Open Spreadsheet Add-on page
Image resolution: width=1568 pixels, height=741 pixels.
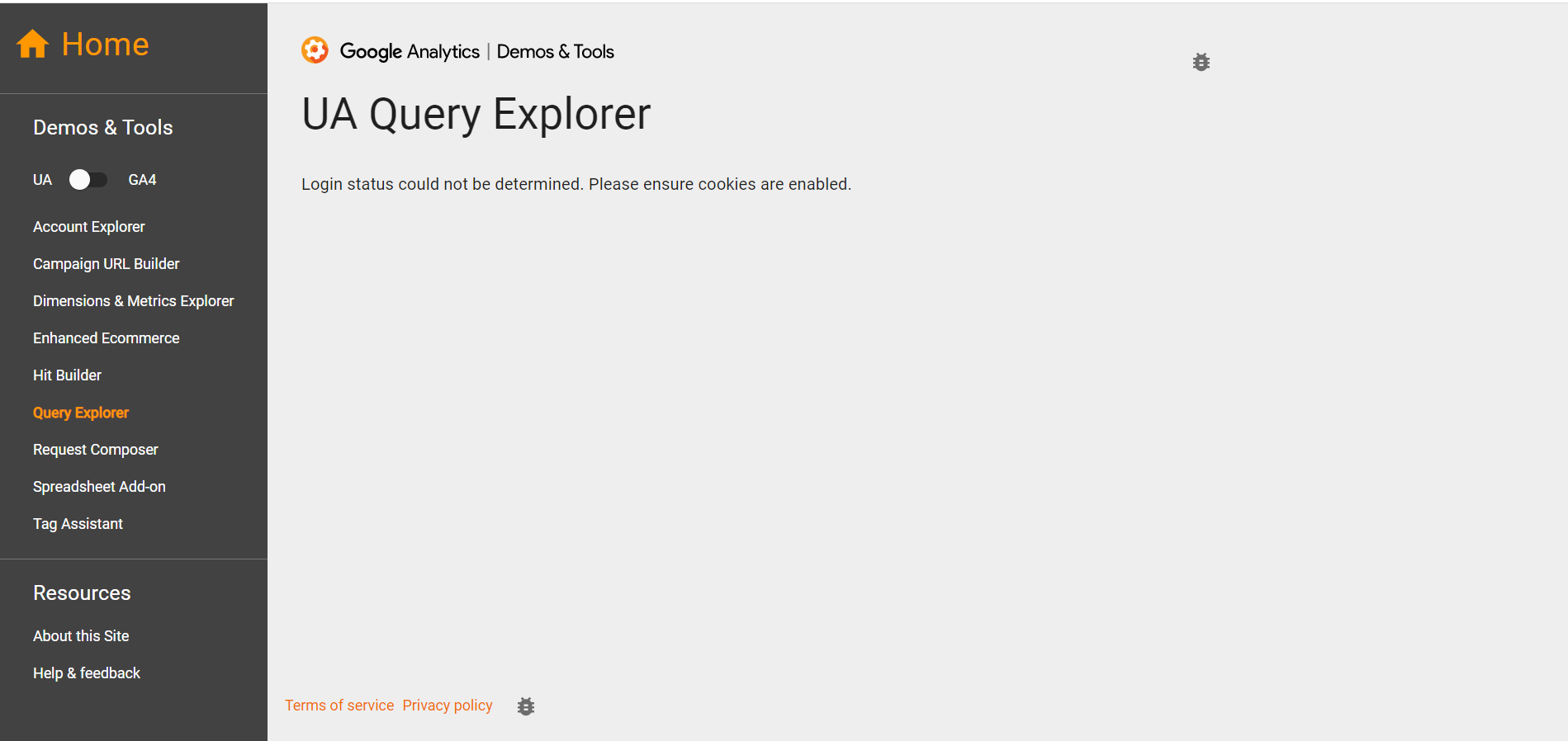(100, 487)
